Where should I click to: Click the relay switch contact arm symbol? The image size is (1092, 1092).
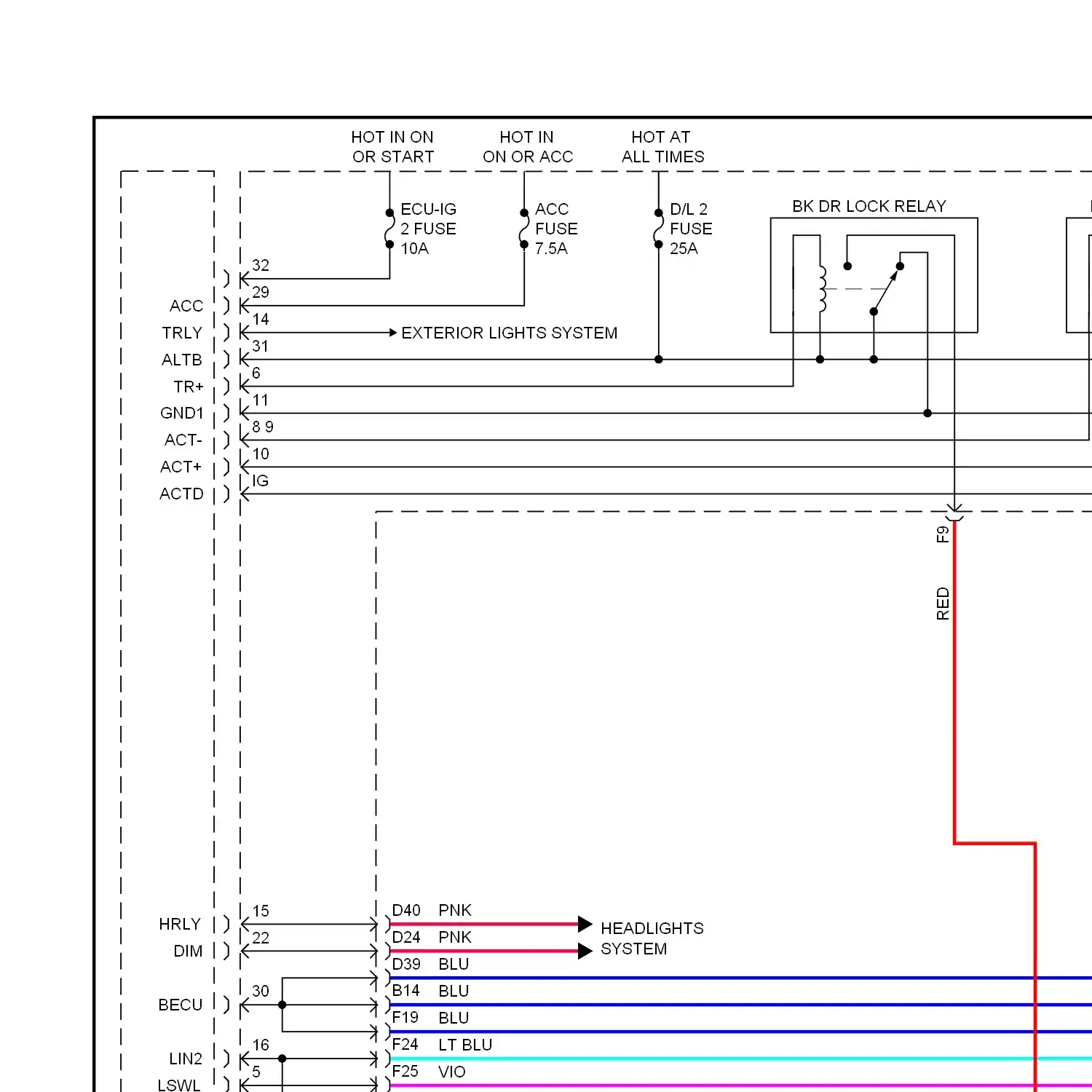click(x=886, y=289)
